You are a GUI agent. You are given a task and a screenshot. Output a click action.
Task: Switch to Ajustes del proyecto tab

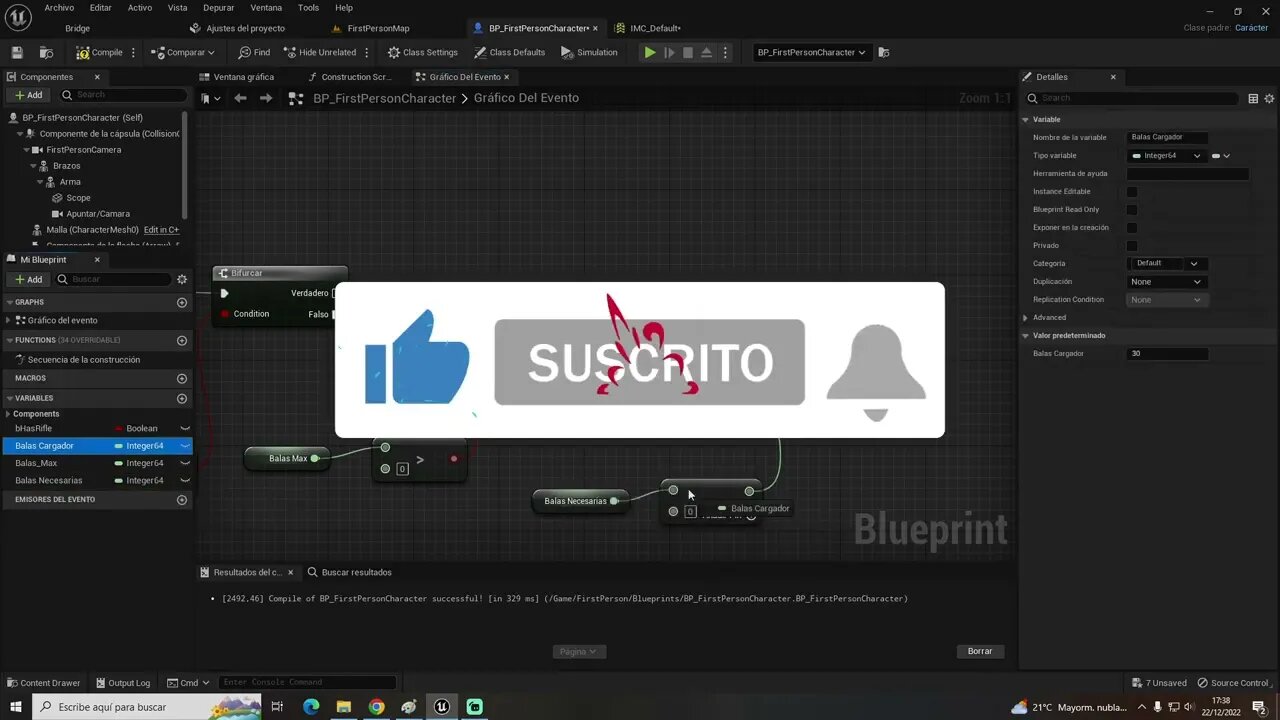pyautogui.click(x=245, y=28)
